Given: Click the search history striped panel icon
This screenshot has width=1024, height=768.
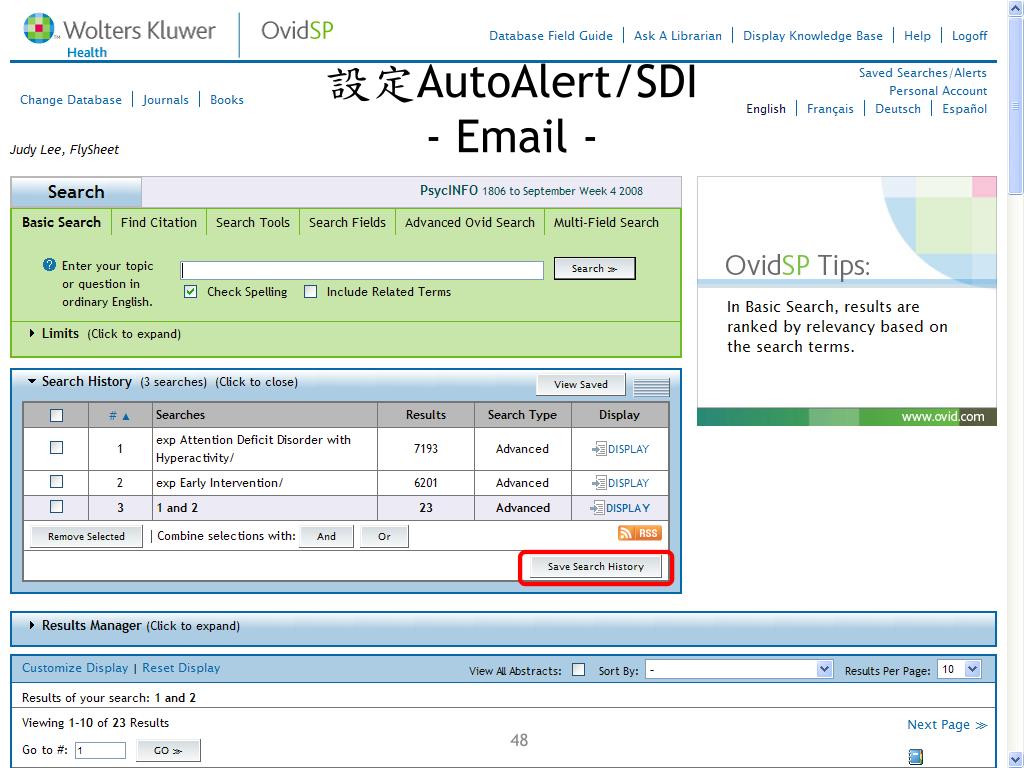Looking at the screenshot, I should pyautogui.click(x=651, y=387).
